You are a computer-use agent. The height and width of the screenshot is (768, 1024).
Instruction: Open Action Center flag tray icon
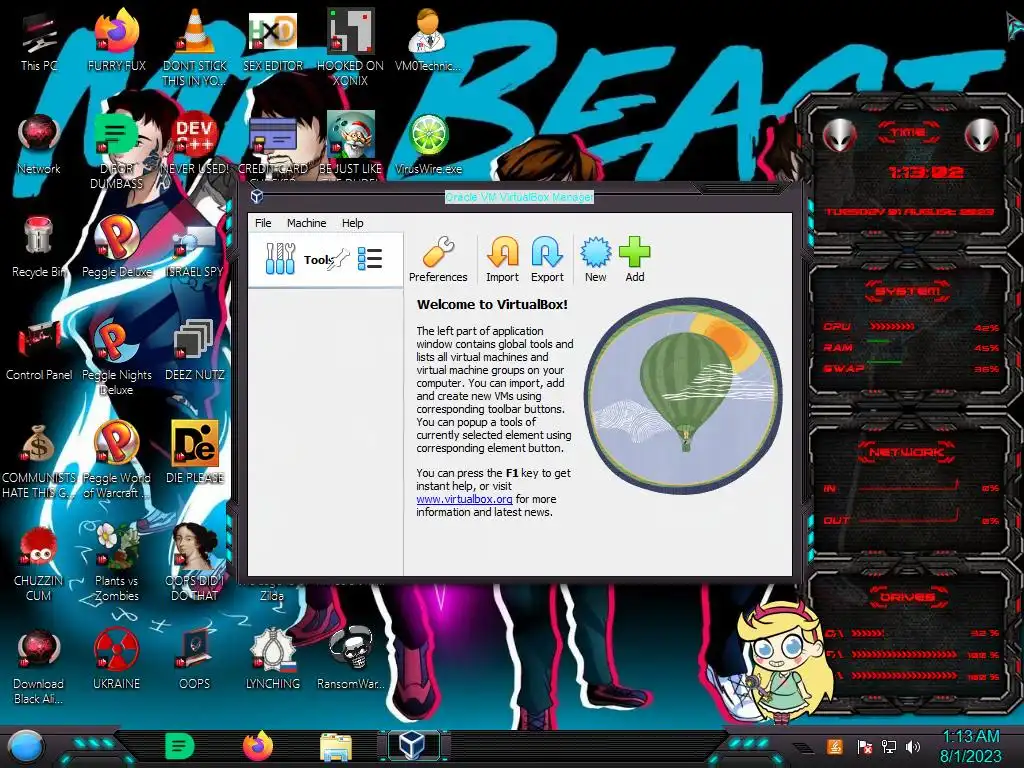point(865,746)
